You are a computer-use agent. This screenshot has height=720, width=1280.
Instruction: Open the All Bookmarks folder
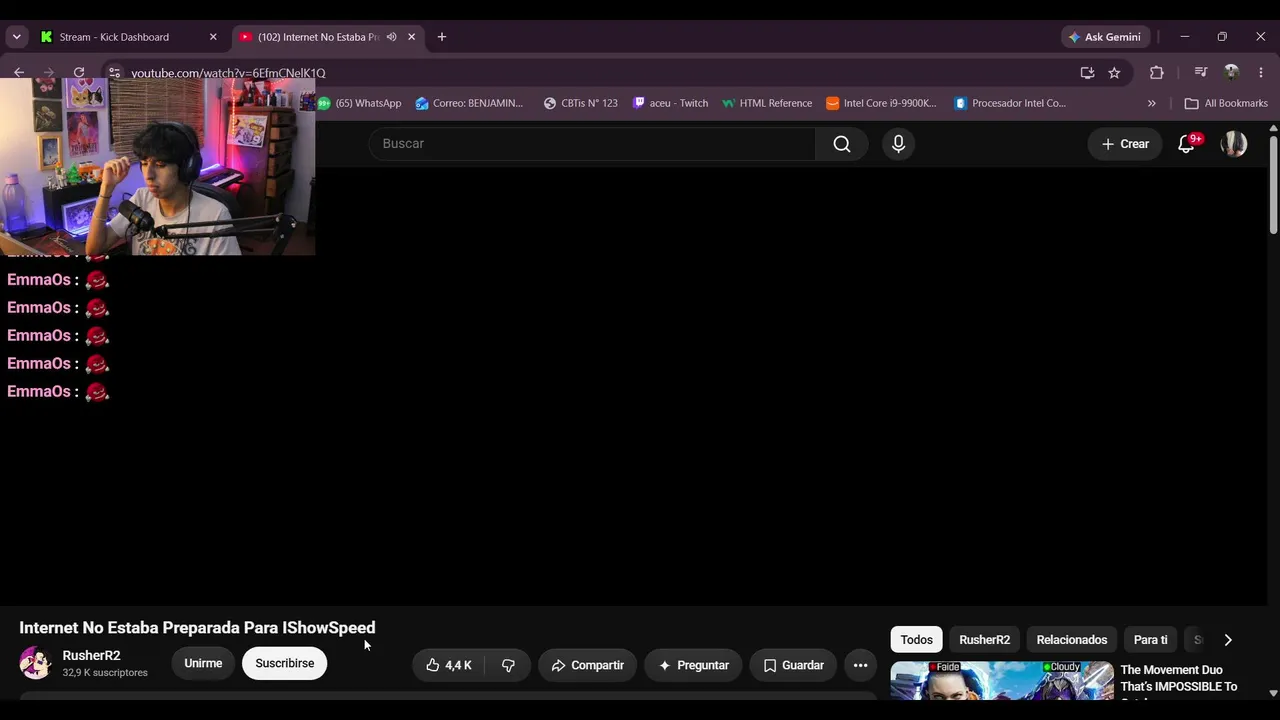(1226, 103)
